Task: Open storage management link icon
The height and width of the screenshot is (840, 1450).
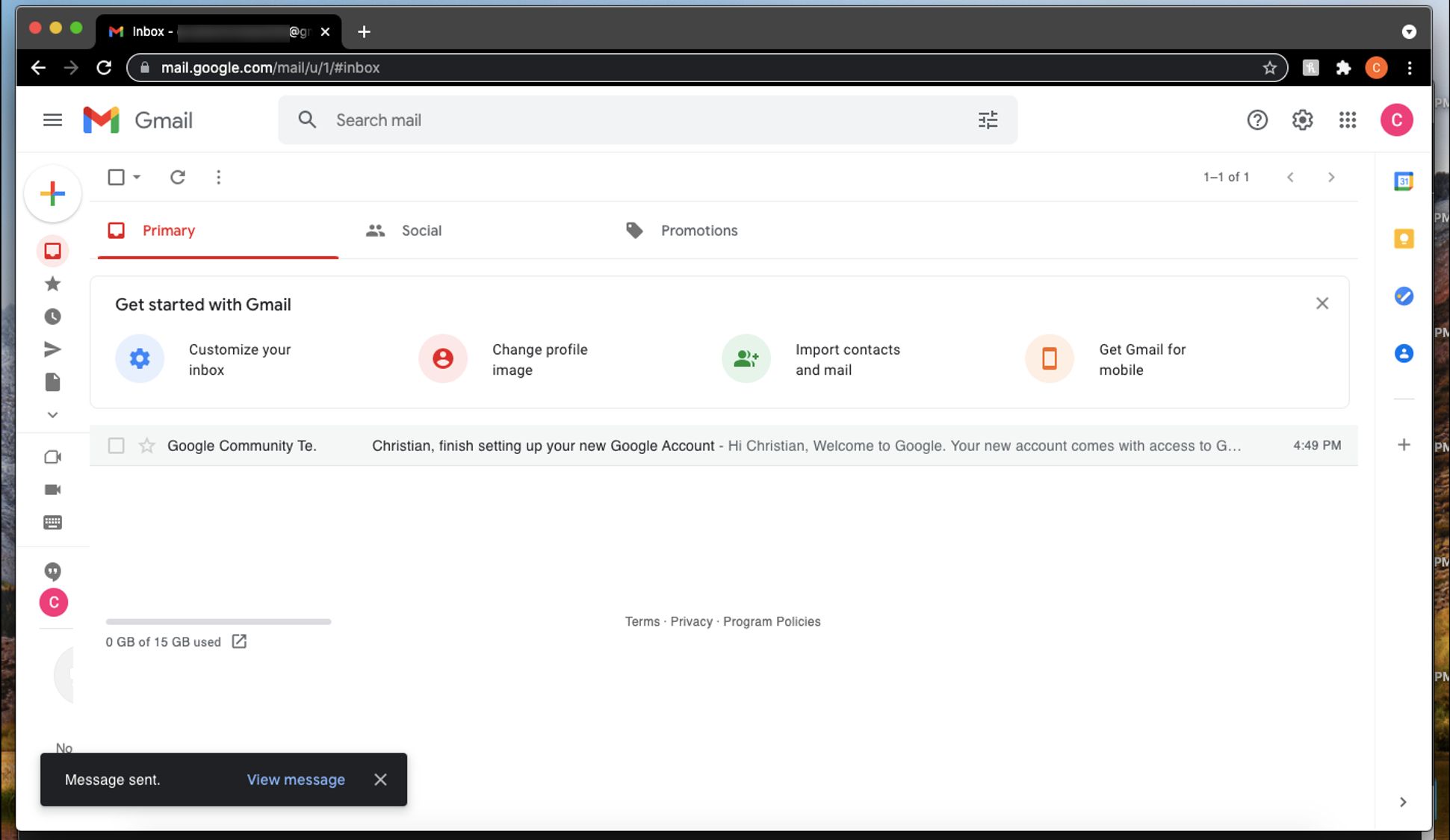Action: coord(239,641)
